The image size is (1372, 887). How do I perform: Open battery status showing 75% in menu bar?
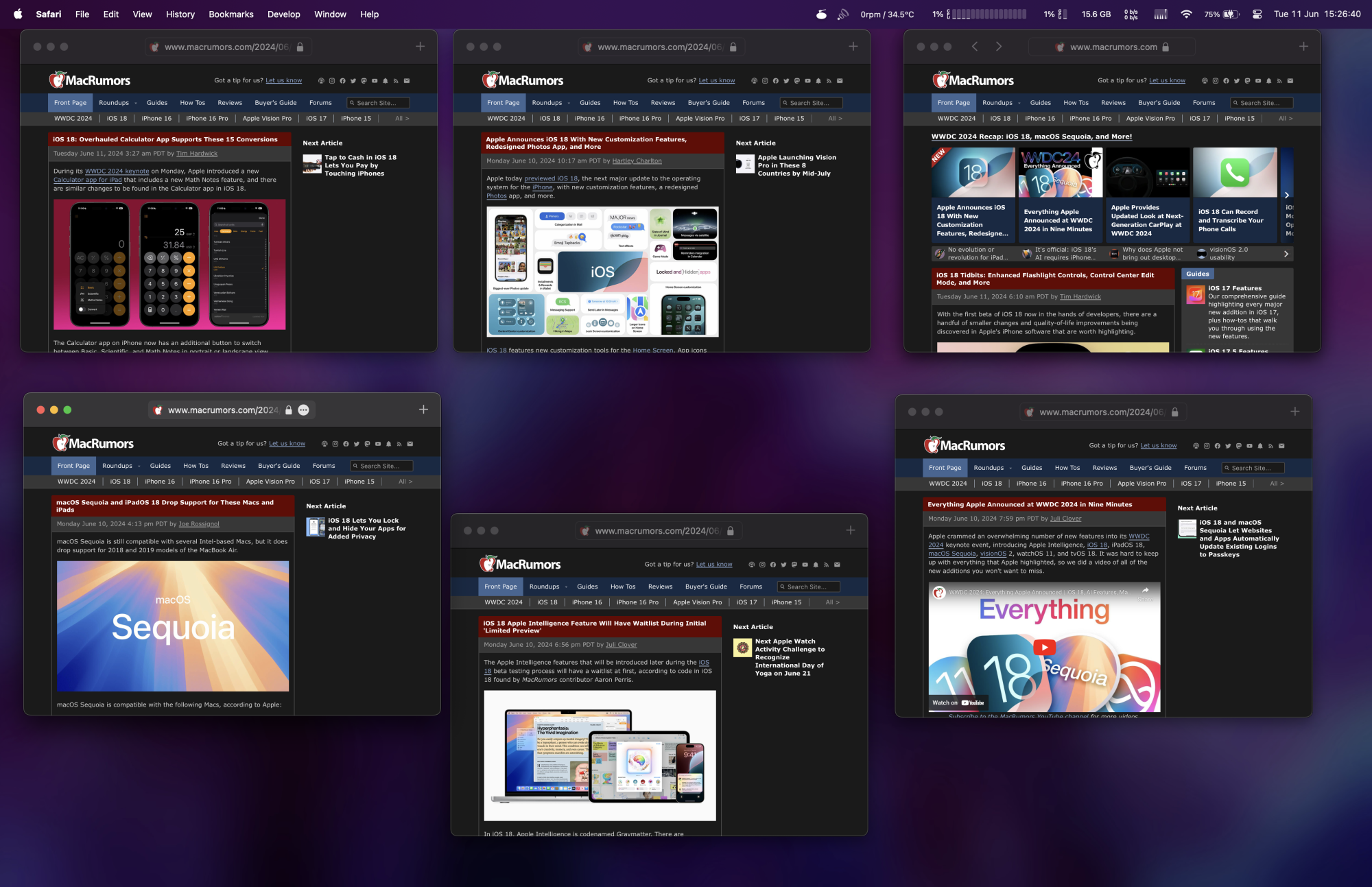click(x=1222, y=14)
